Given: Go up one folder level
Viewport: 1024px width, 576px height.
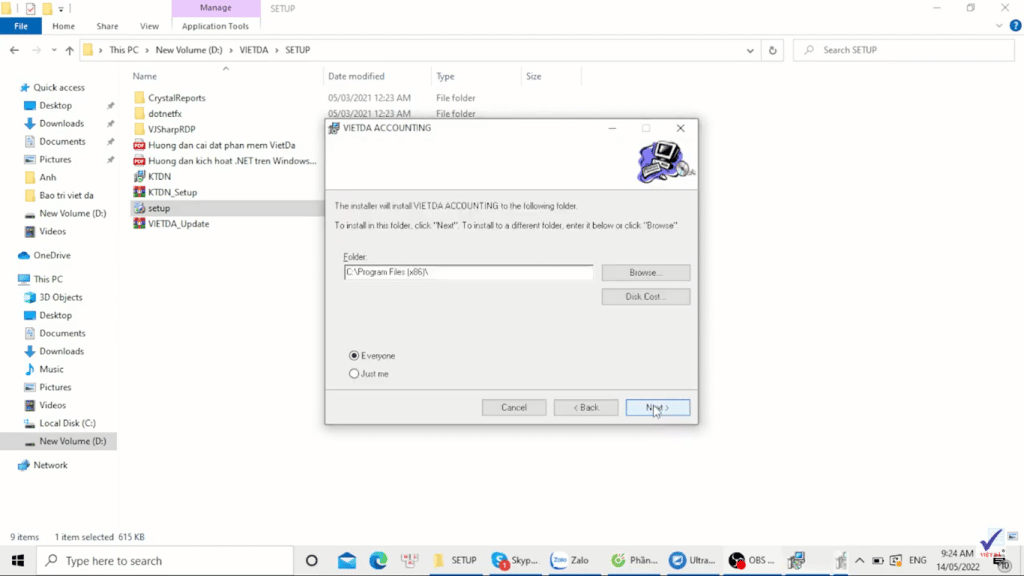Looking at the screenshot, I should 69,50.
